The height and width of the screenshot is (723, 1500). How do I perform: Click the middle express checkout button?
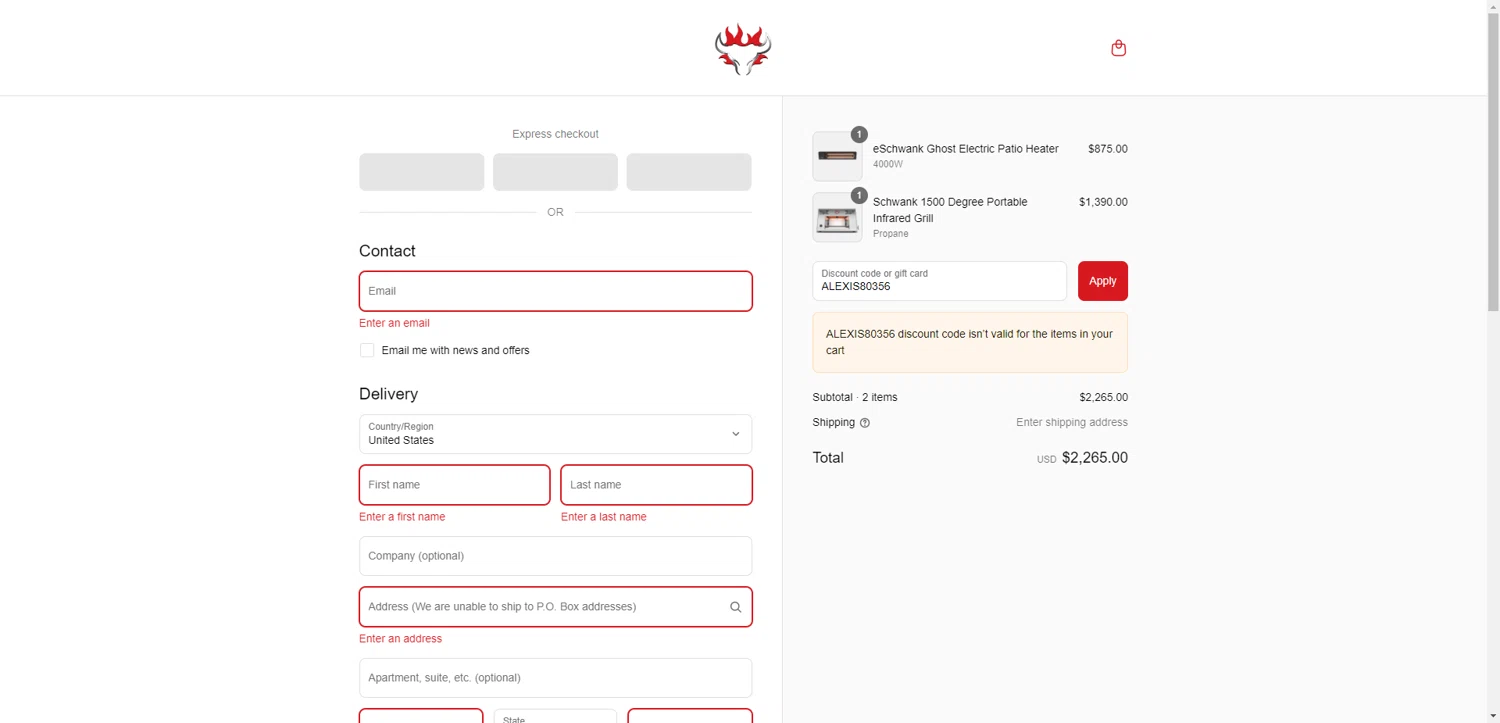[x=555, y=172]
